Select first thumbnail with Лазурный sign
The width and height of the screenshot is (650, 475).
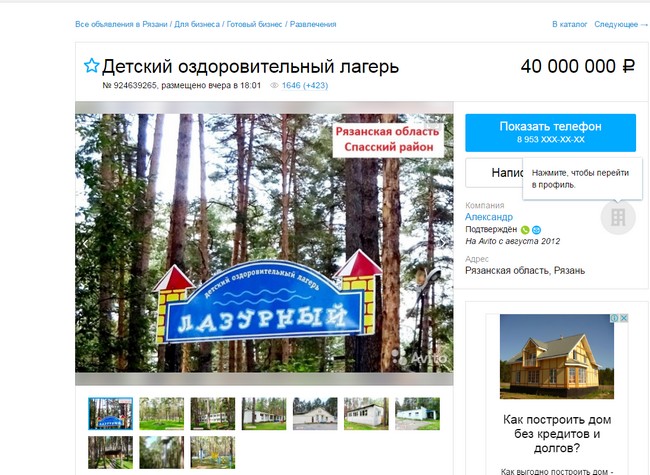coord(110,414)
